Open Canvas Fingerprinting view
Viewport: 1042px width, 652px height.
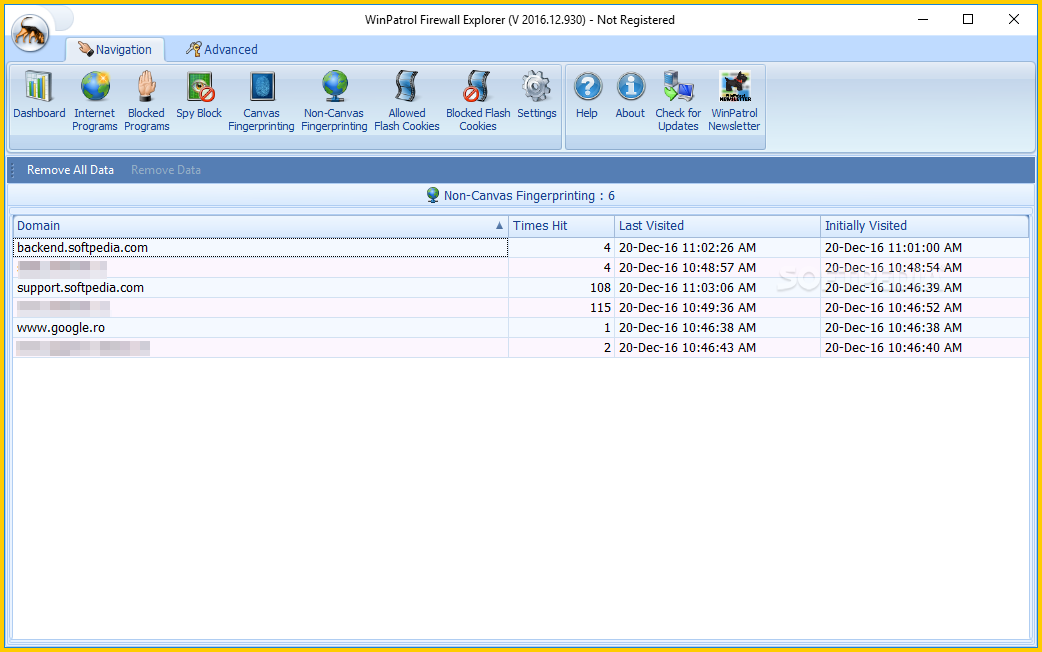click(261, 101)
